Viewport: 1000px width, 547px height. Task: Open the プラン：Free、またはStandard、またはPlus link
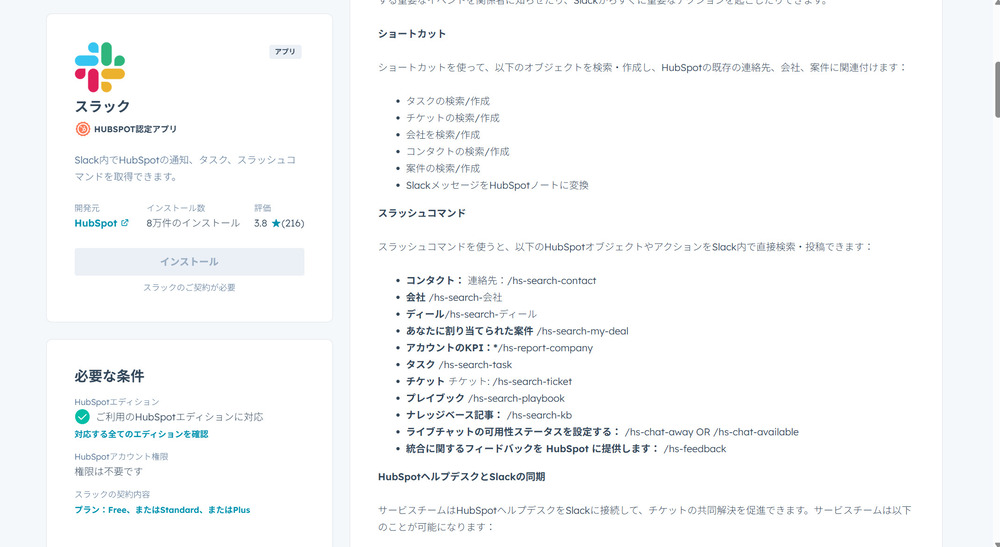click(162, 510)
